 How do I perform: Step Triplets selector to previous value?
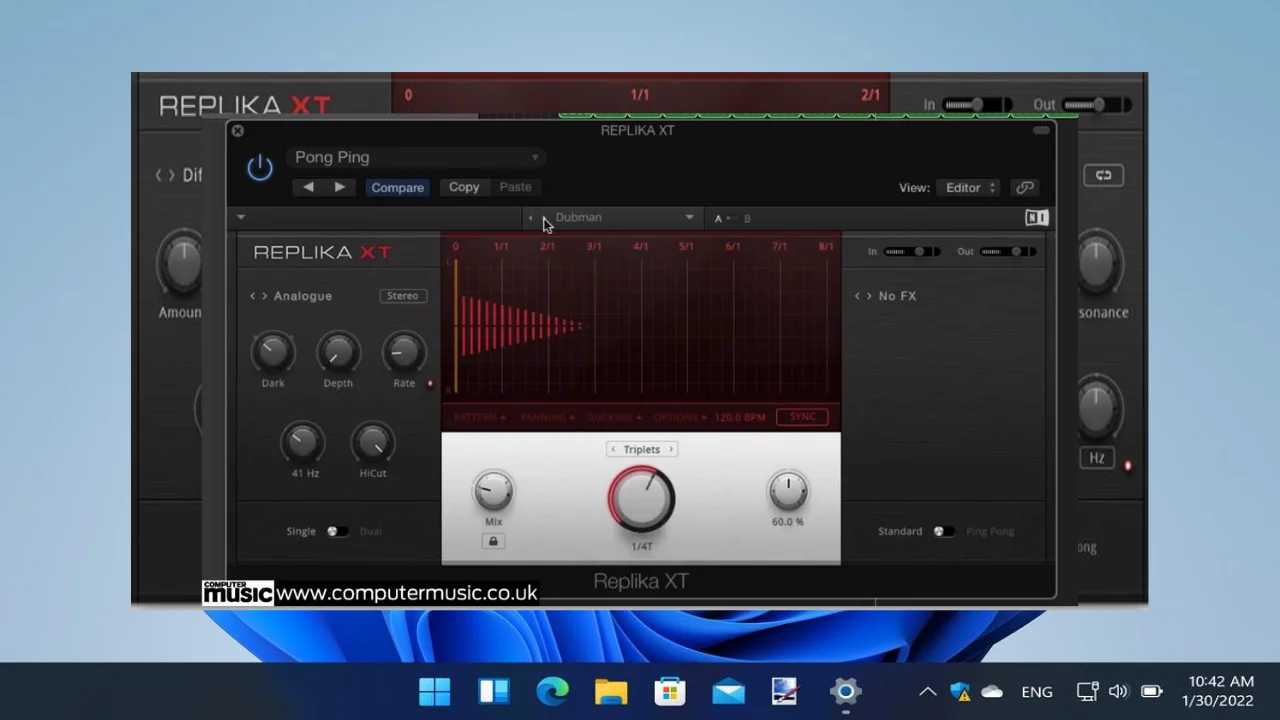click(x=613, y=449)
